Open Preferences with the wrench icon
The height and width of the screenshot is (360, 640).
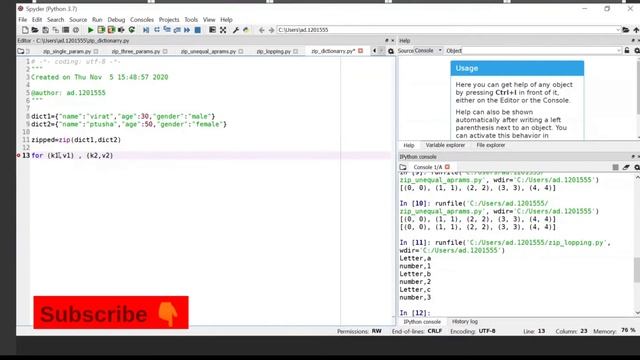[x=236, y=30]
